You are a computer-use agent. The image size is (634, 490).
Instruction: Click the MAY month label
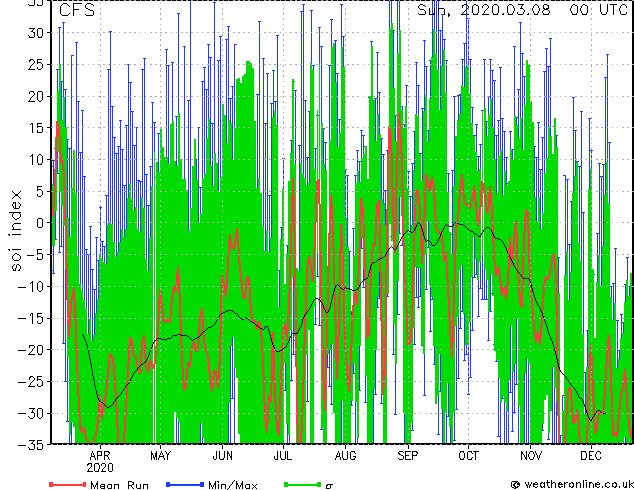coord(161,456)
